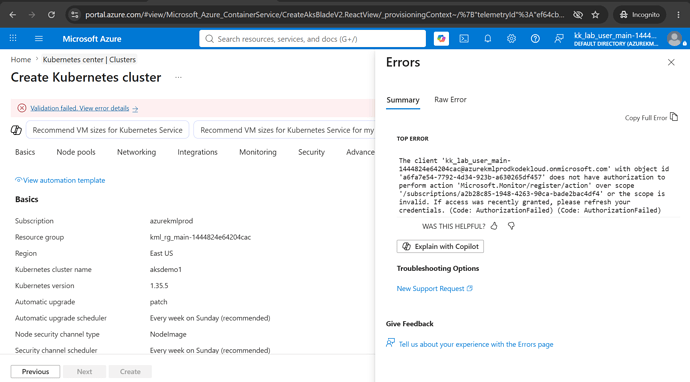Open portal settings gear
690x382 pixels.
point(511,39)
